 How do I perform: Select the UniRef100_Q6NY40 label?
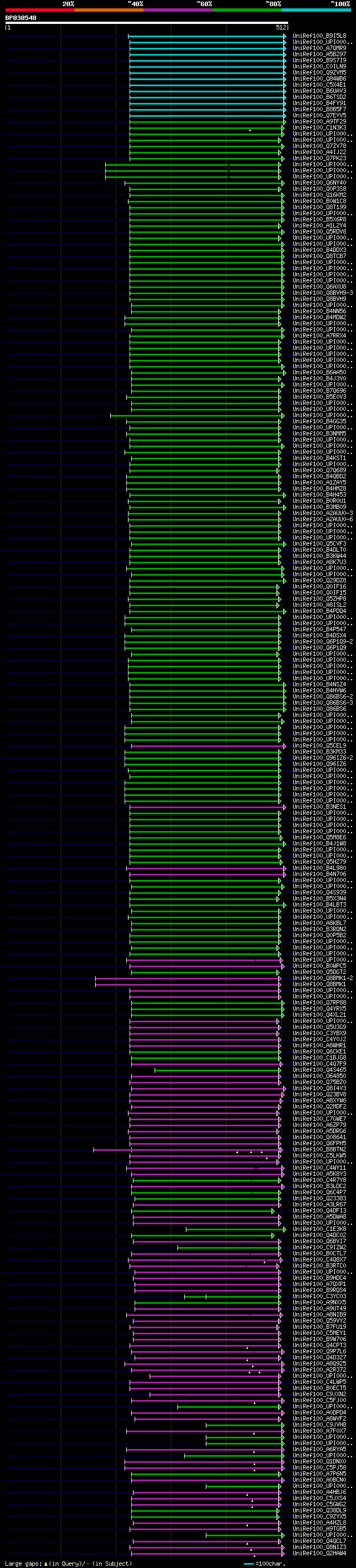pos(319,182)
